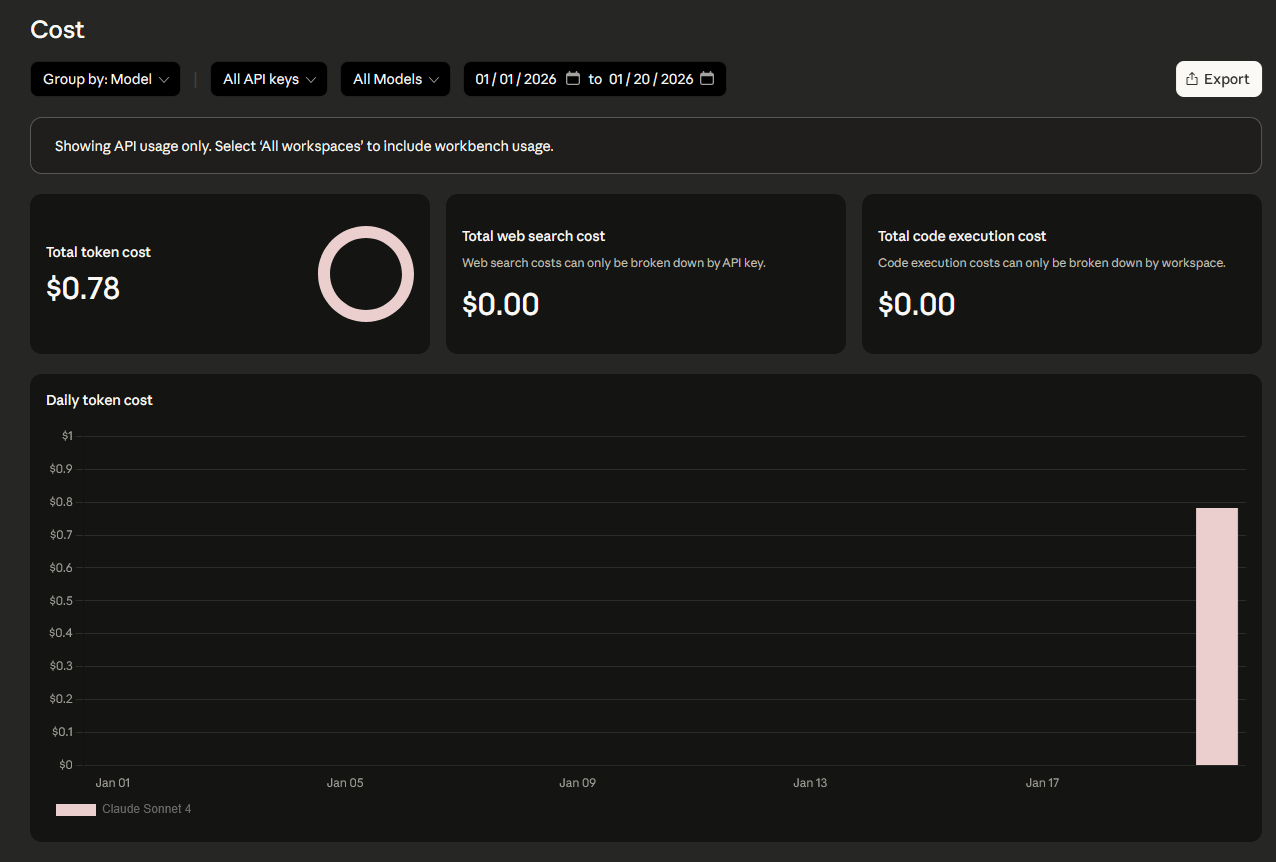Click the Total token cost $0.78 amount
The height and width of the screenshot is (862, 1276).
(83, 289)
